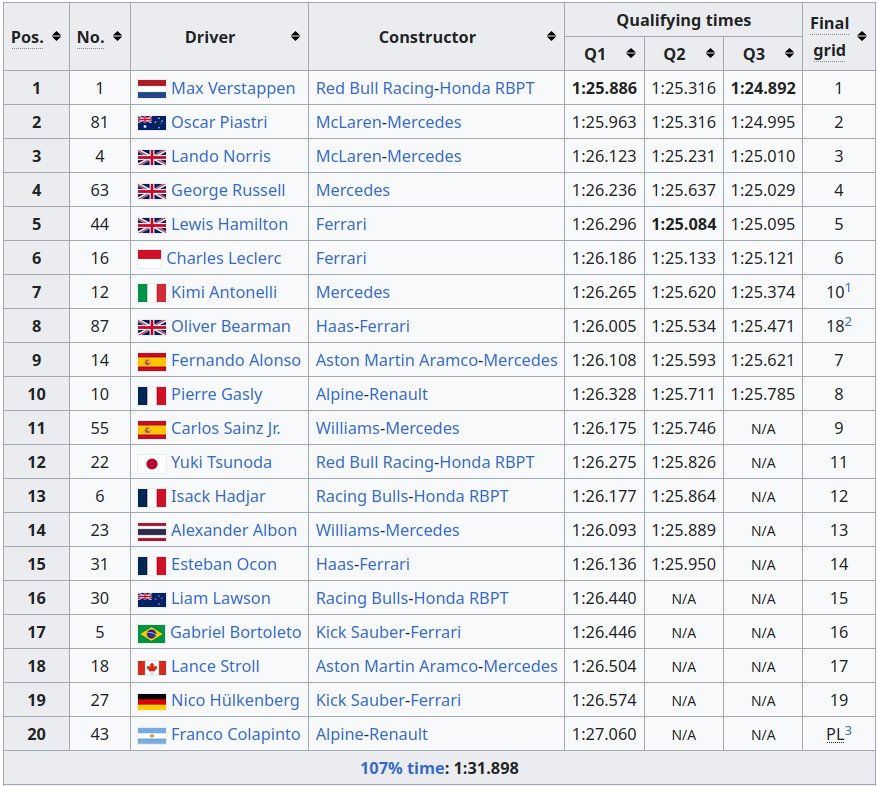Click PL abbreviation in Colapinto's grid cell

click(x=835, y=734)
